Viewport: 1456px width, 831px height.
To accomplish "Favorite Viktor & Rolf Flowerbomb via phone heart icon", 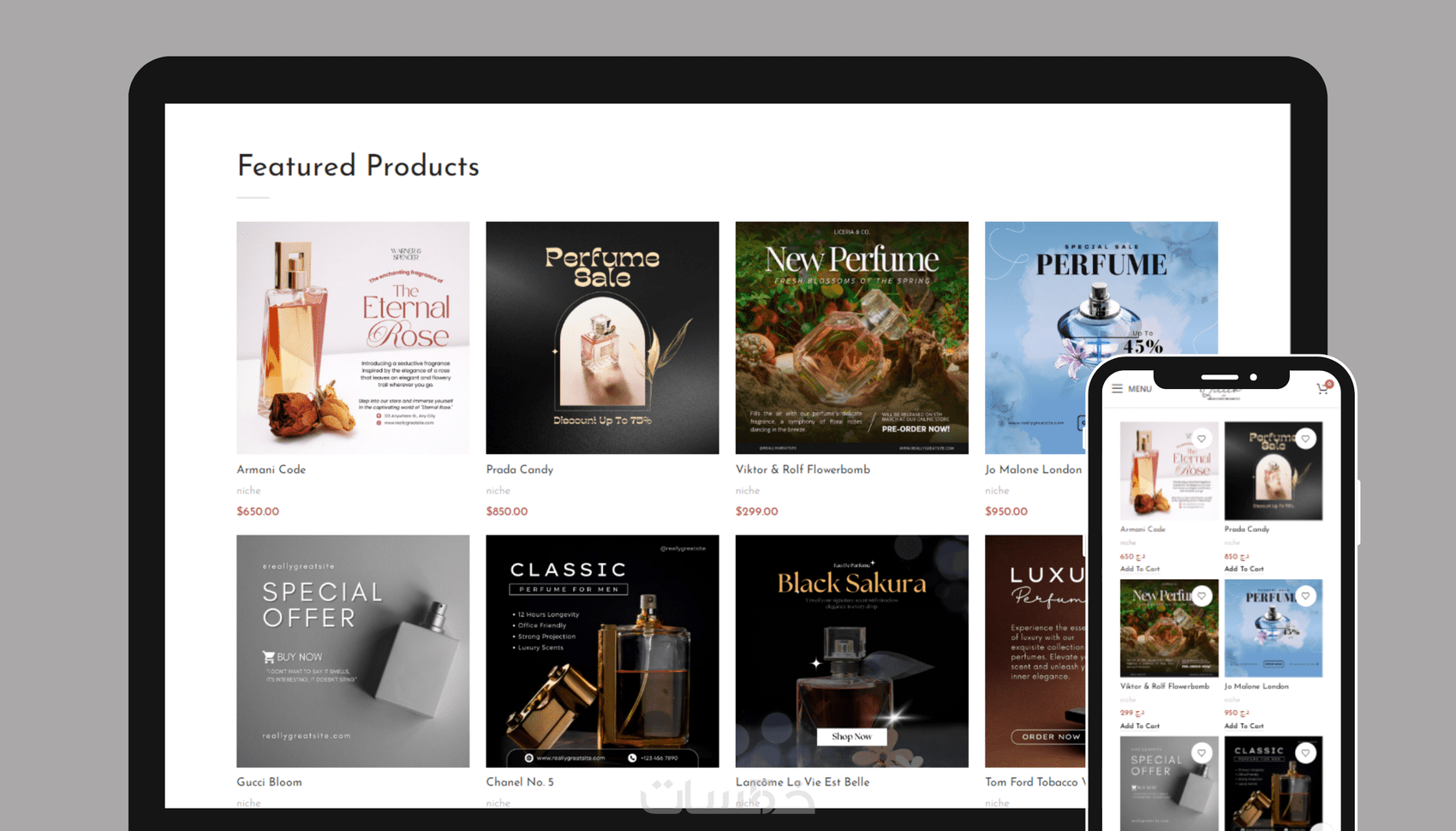I will coord(1202,595).
